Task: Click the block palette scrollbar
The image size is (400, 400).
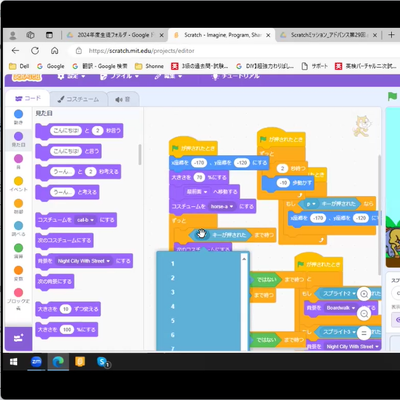Action: (x=140, y=154)
